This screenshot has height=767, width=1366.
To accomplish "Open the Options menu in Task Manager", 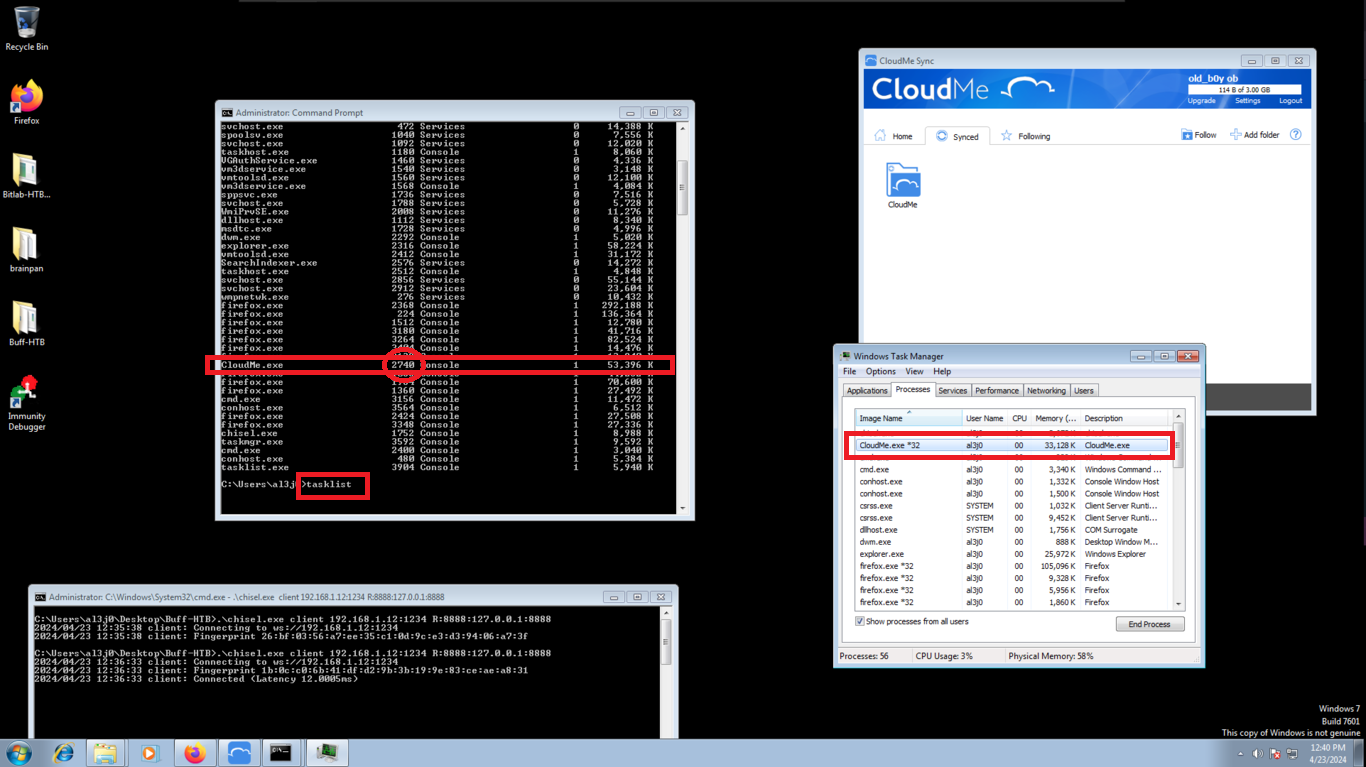I will pyautogui.click(x=880, y=371).
